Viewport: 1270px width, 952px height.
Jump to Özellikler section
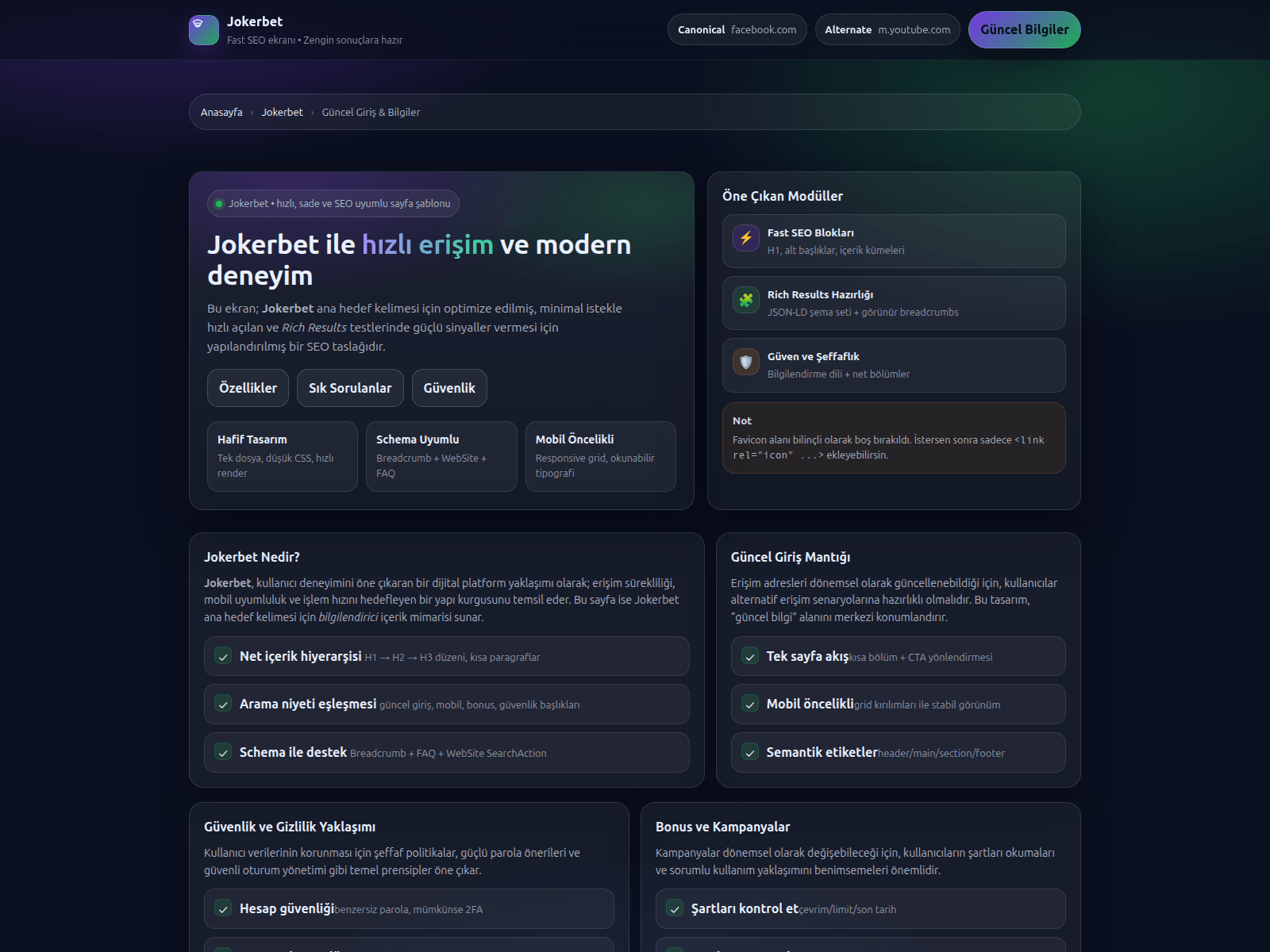coord(248,388)
